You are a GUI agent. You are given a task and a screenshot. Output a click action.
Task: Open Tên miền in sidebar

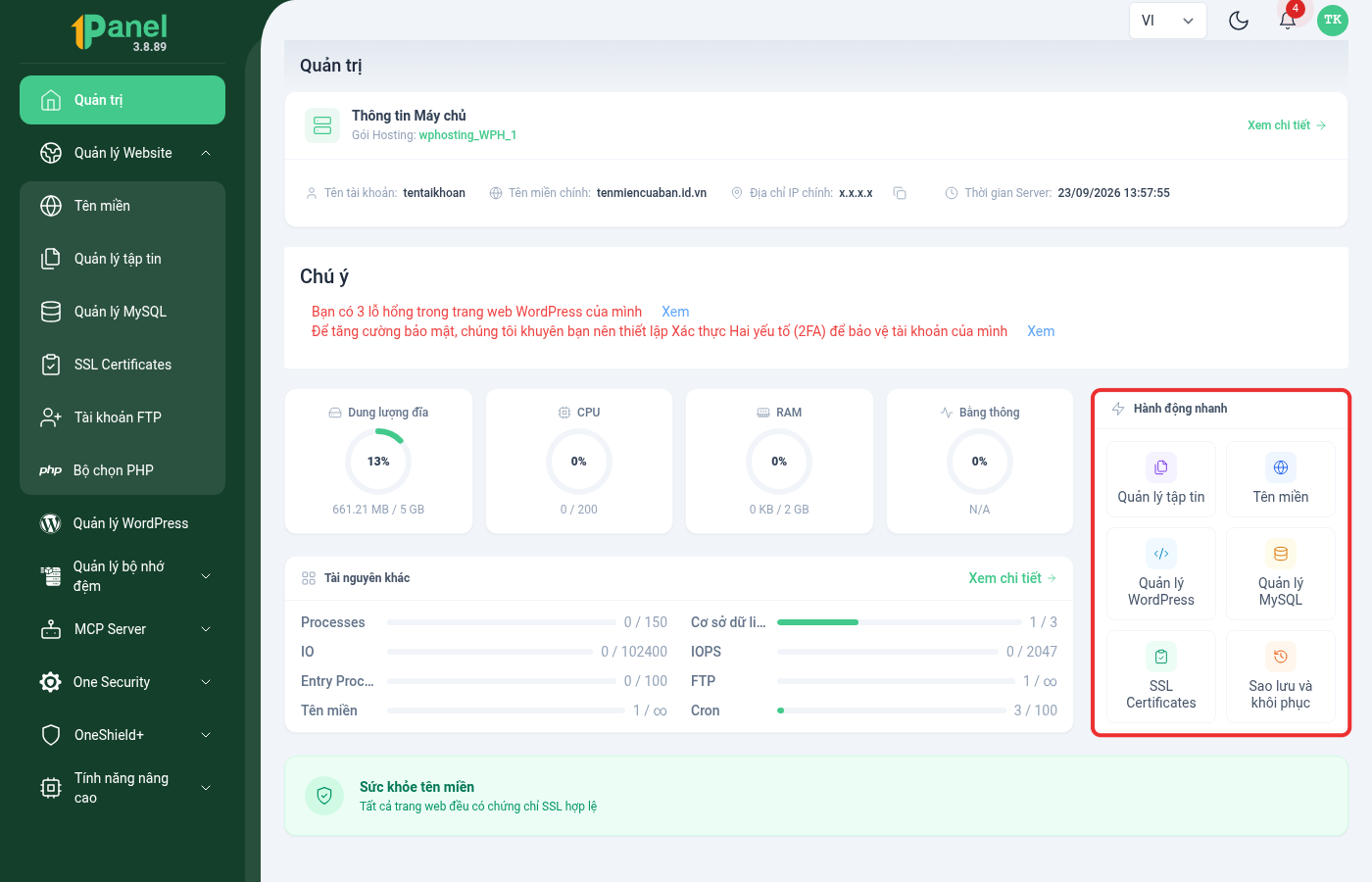tap(122, 206)
